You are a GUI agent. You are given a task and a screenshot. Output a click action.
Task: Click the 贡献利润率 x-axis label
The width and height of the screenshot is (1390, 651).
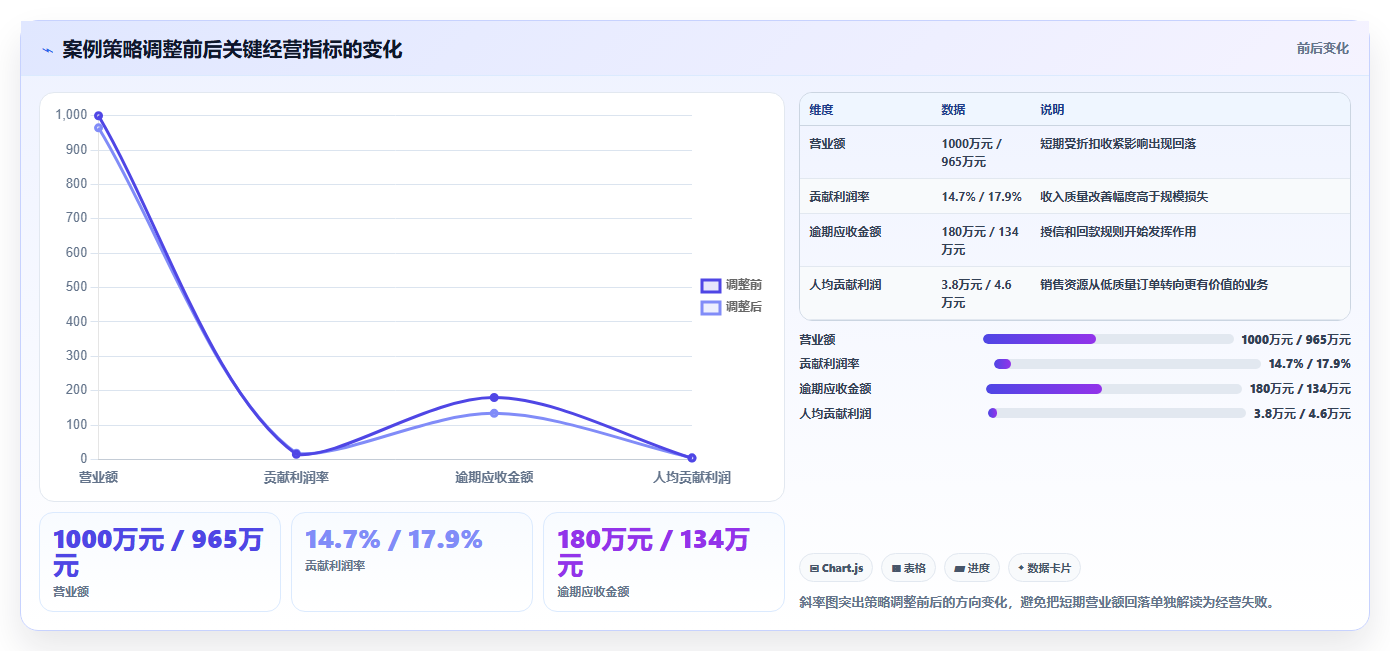[x=296, y=477]
